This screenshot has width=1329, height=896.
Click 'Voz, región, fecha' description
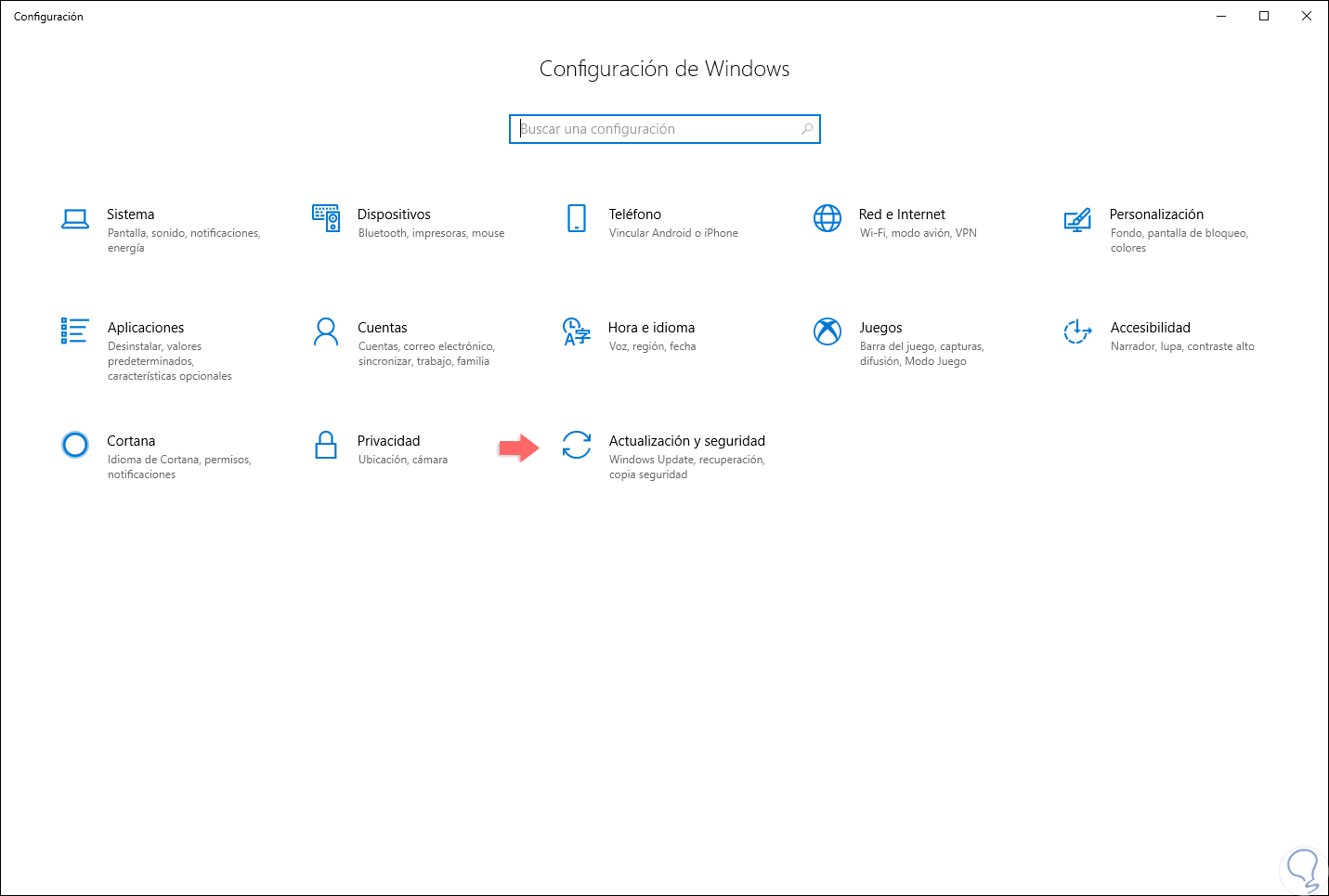pos(652,346)
